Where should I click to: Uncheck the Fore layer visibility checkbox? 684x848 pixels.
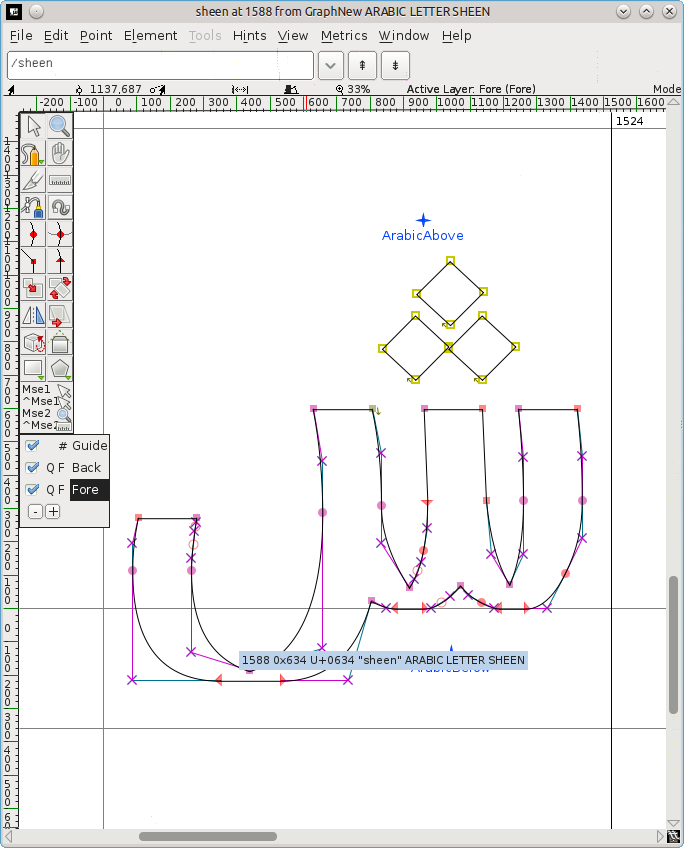point(32,490)
